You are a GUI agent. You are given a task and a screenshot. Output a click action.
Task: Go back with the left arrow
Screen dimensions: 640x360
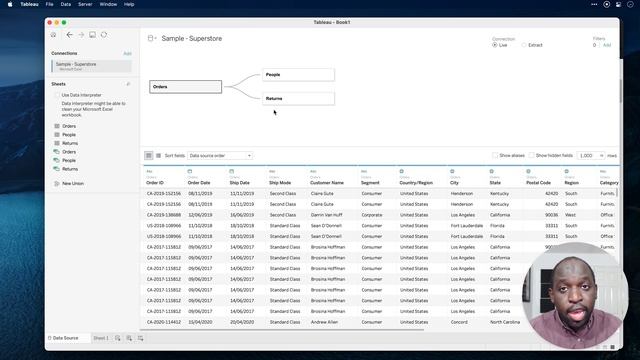69,35
